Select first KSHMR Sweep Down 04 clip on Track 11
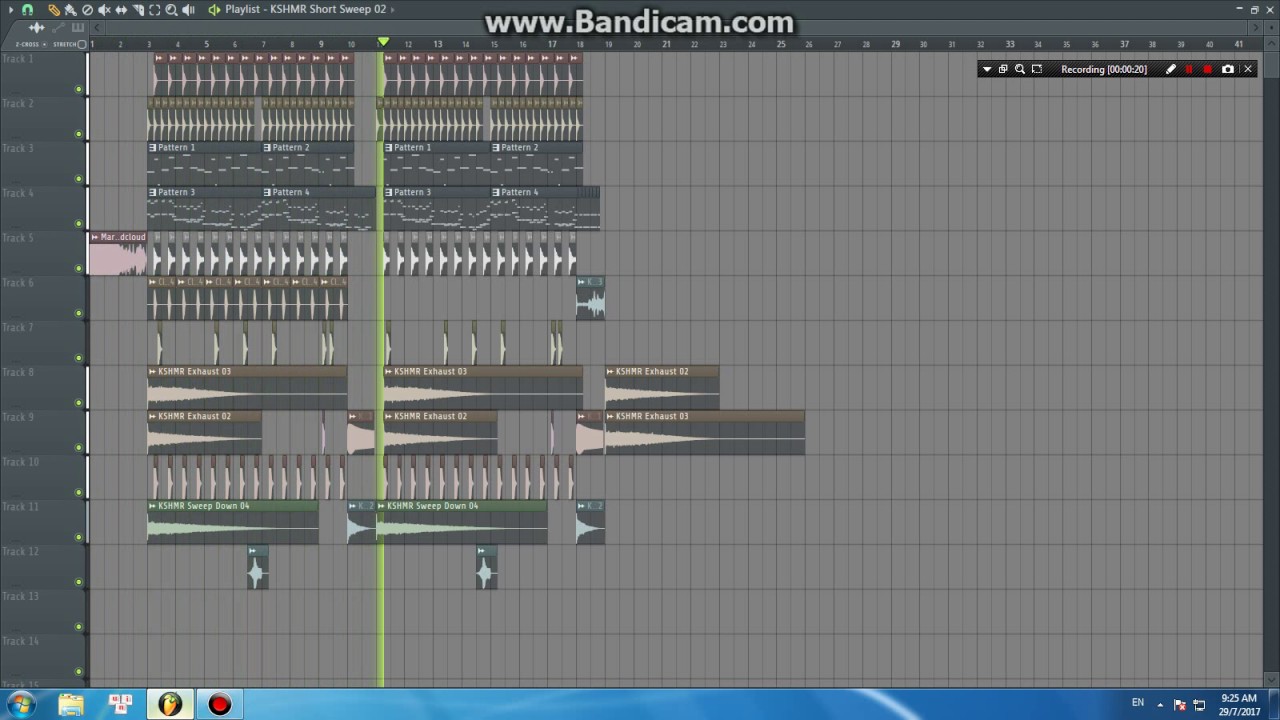This screenshot has height=720, width=1280. tap(233, 522)
